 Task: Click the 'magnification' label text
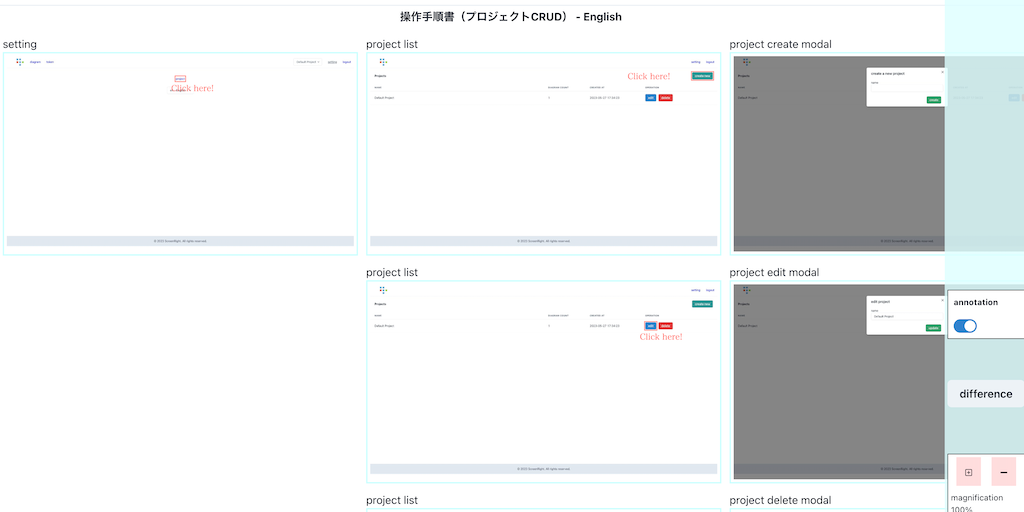(x=977, y=498)
